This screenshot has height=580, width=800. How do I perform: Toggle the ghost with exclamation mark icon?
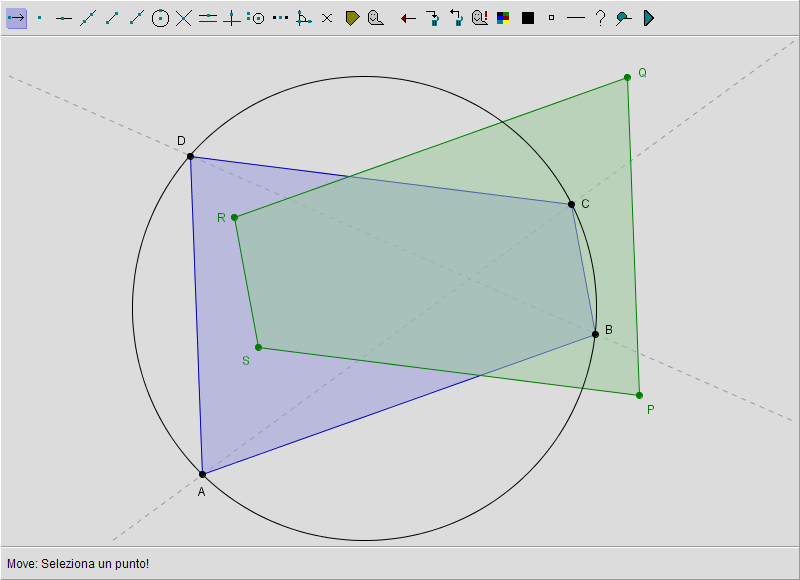point(480,18)
